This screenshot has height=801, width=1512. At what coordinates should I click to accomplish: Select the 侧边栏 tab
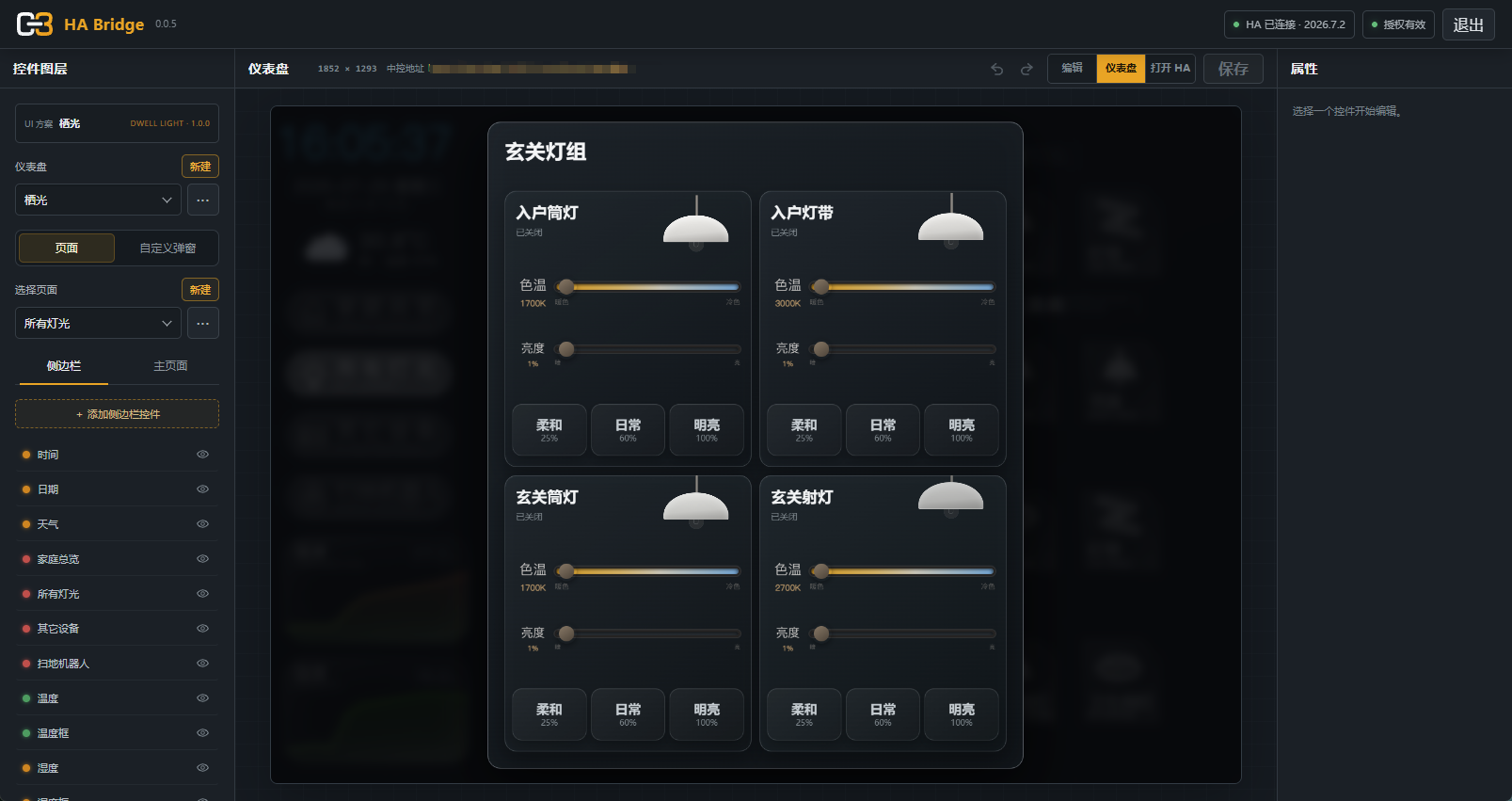[64, 366]
